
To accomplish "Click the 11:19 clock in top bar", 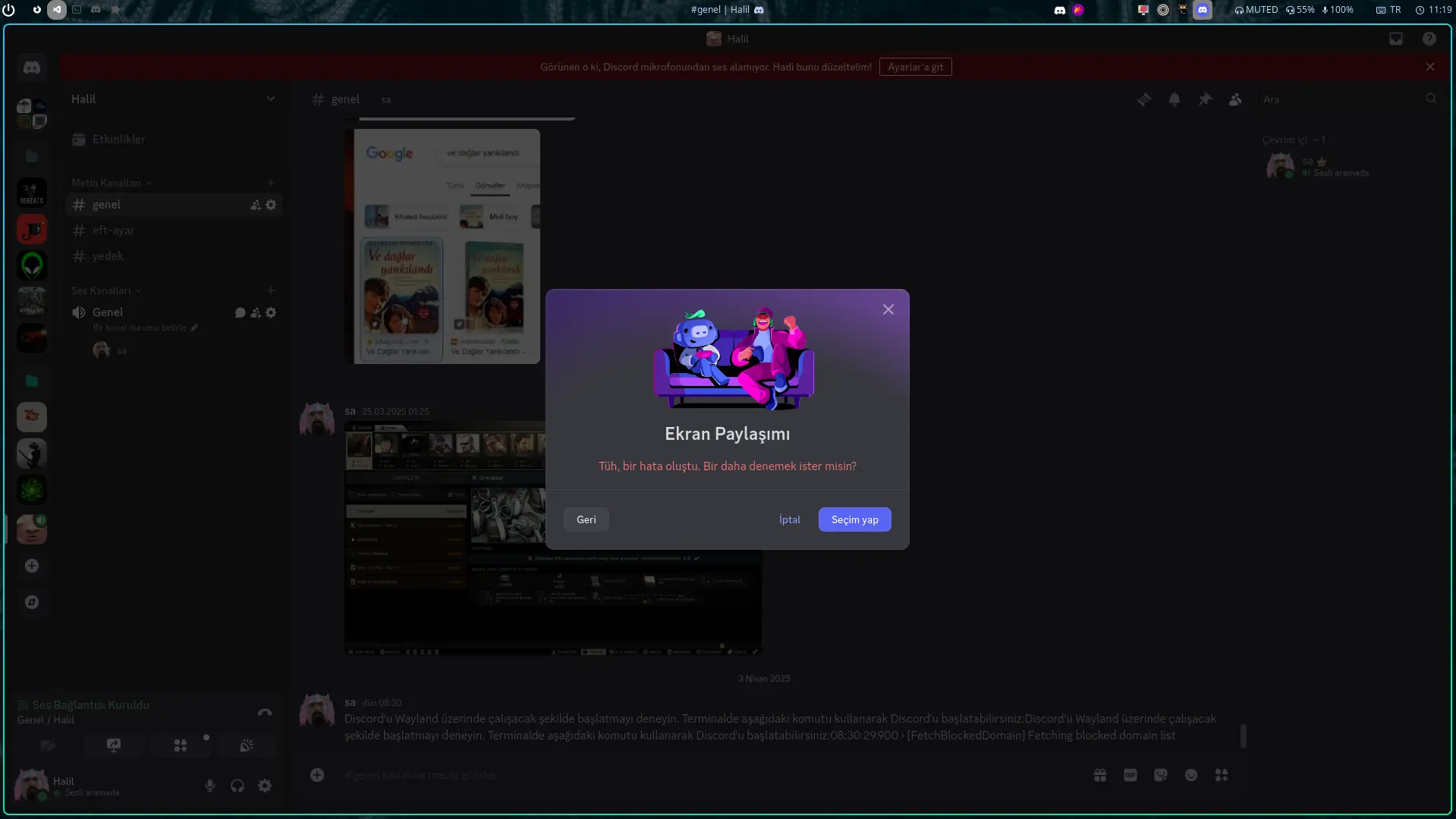I will tap(1434, 10).
